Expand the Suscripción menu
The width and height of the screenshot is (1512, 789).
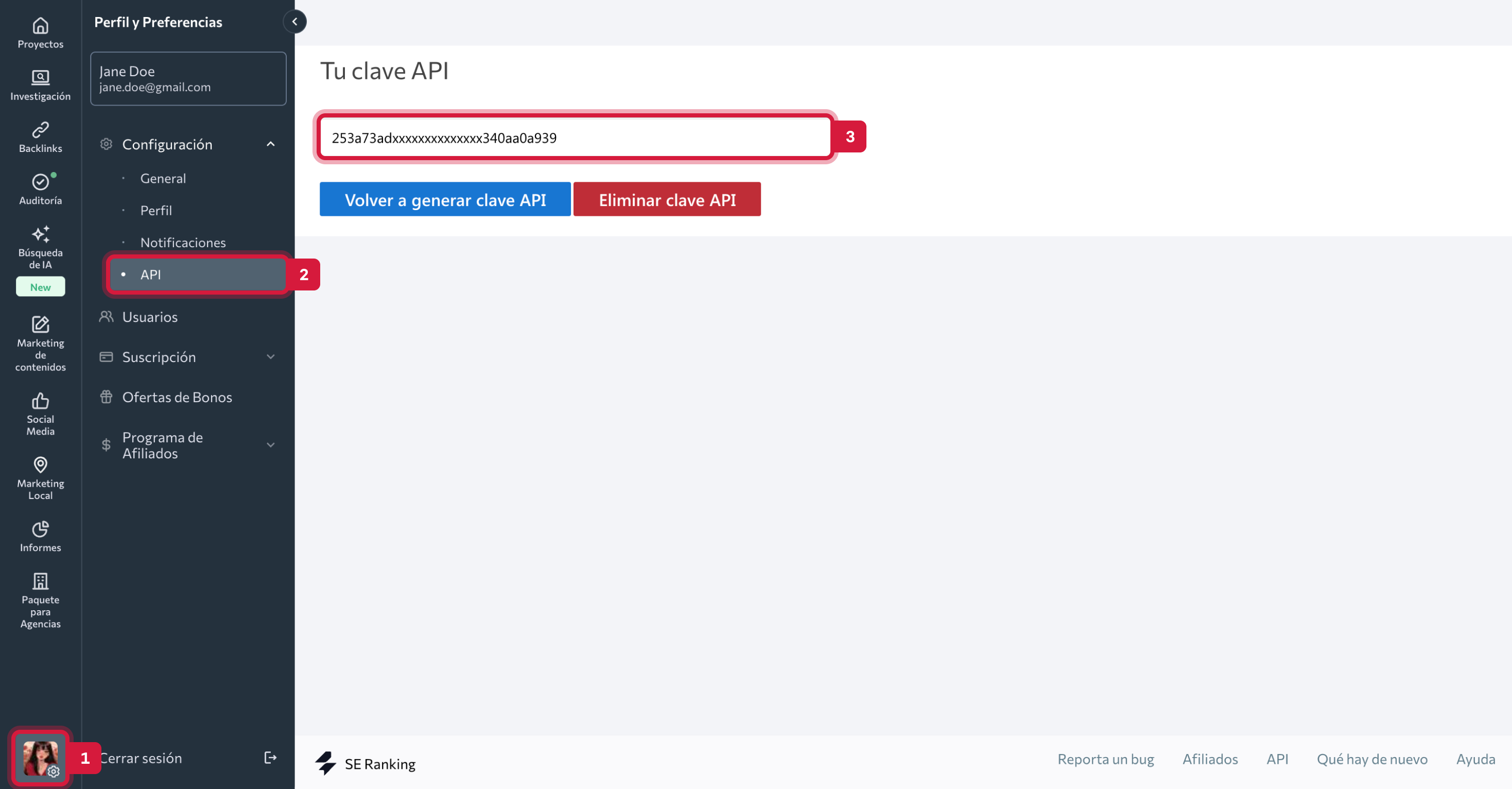click(271, 357)
